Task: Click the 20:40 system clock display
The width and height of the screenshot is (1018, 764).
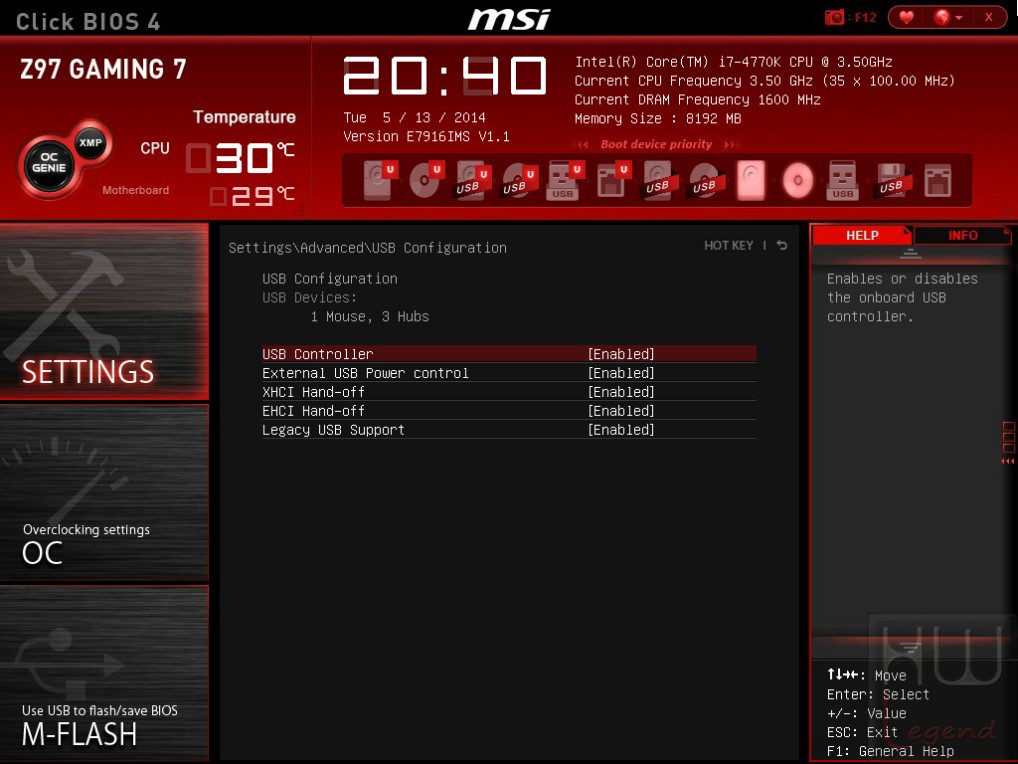Action: coord(445,76)
